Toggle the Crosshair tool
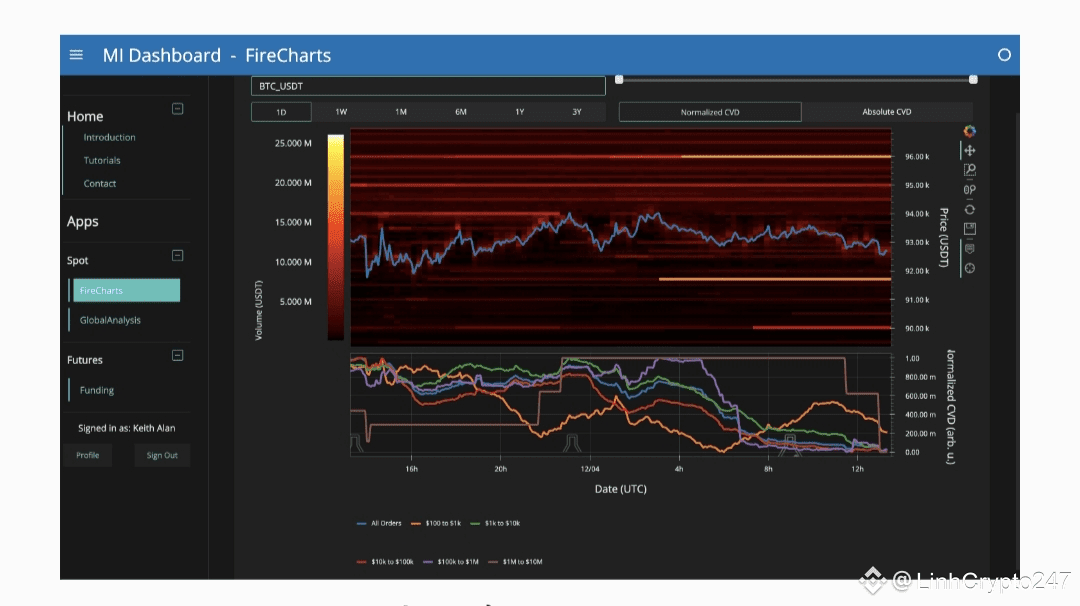 click(969, 268)
